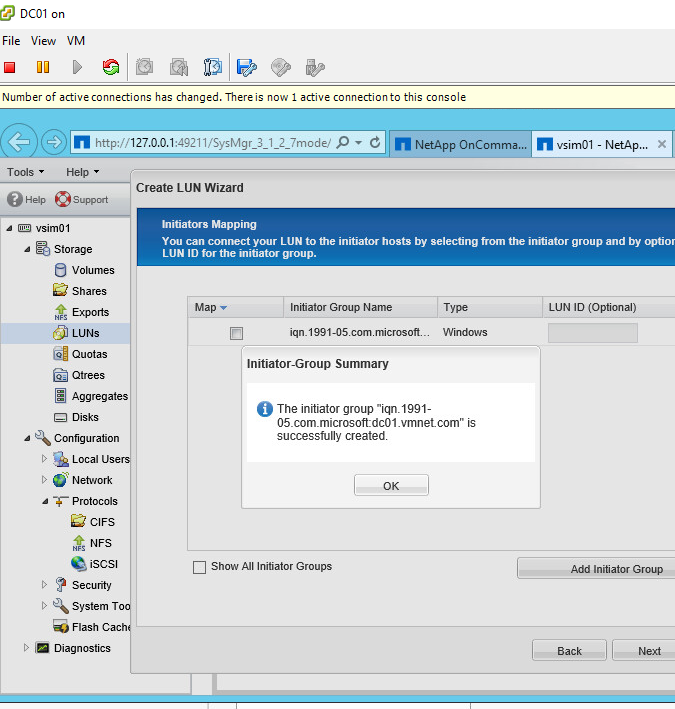Image resolution: width=675 pixels, height=709 pixels.
Task: Click iqn.1991-05.com.microsoft... group name cell
Action: tap(360, 332)
